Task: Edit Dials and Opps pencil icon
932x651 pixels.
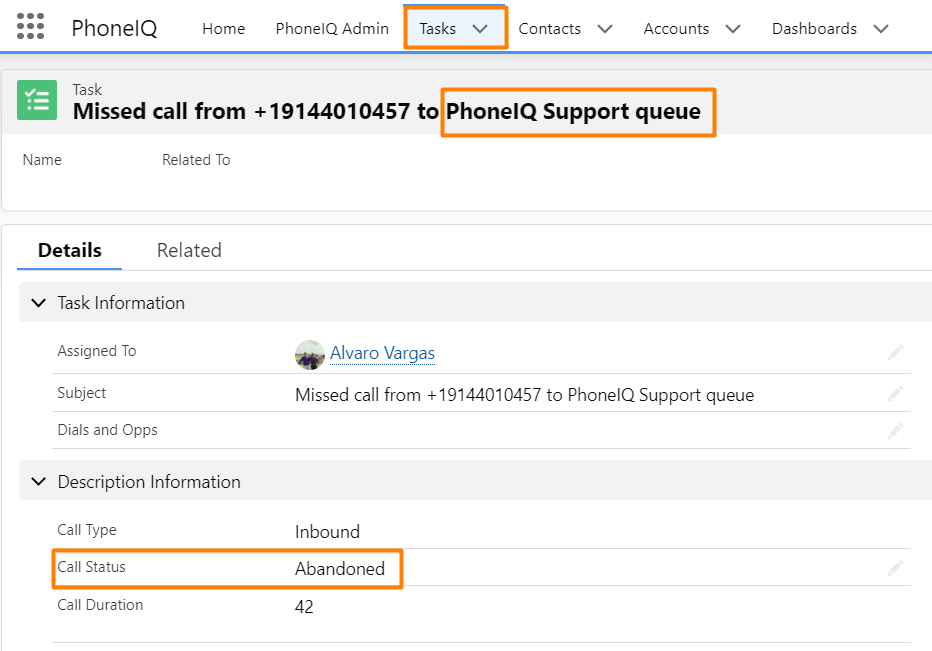Action: click(895, 430)
